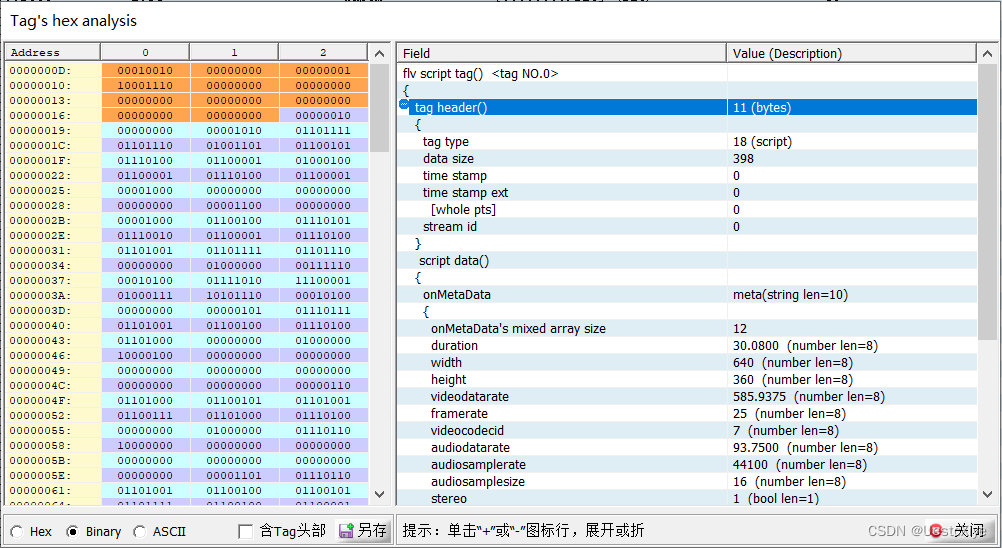The width and height of the screenshot is (1002, 548).
Task: Click the Value (Description) column header
Action: [x=852, y=53]
